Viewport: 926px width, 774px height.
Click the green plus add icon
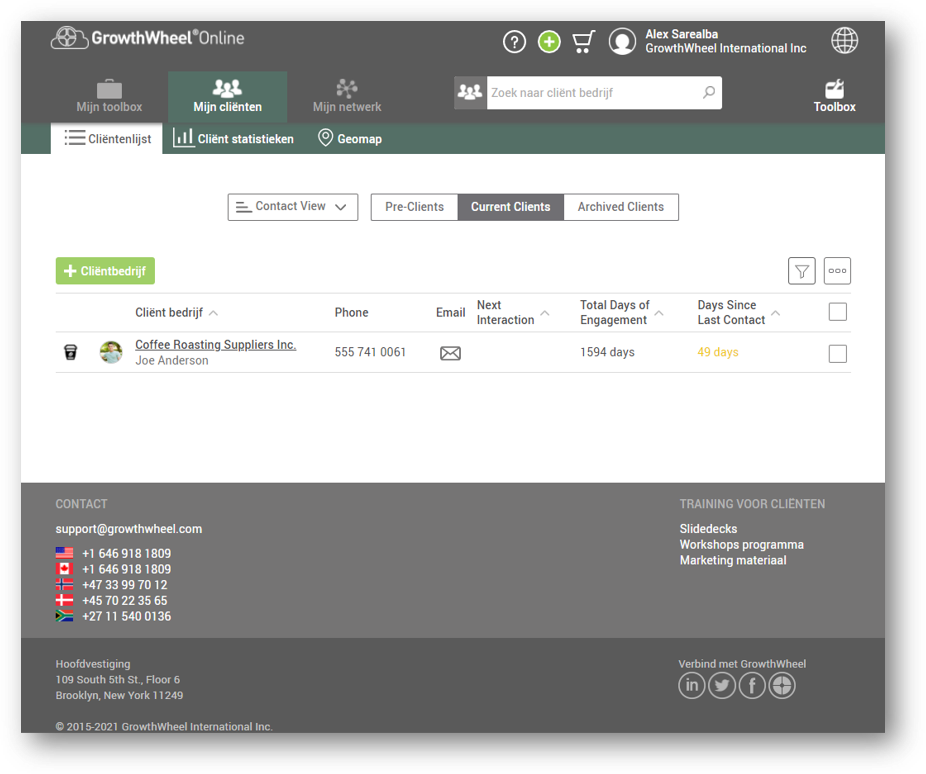pyautogui.click(x=549, y=42)
